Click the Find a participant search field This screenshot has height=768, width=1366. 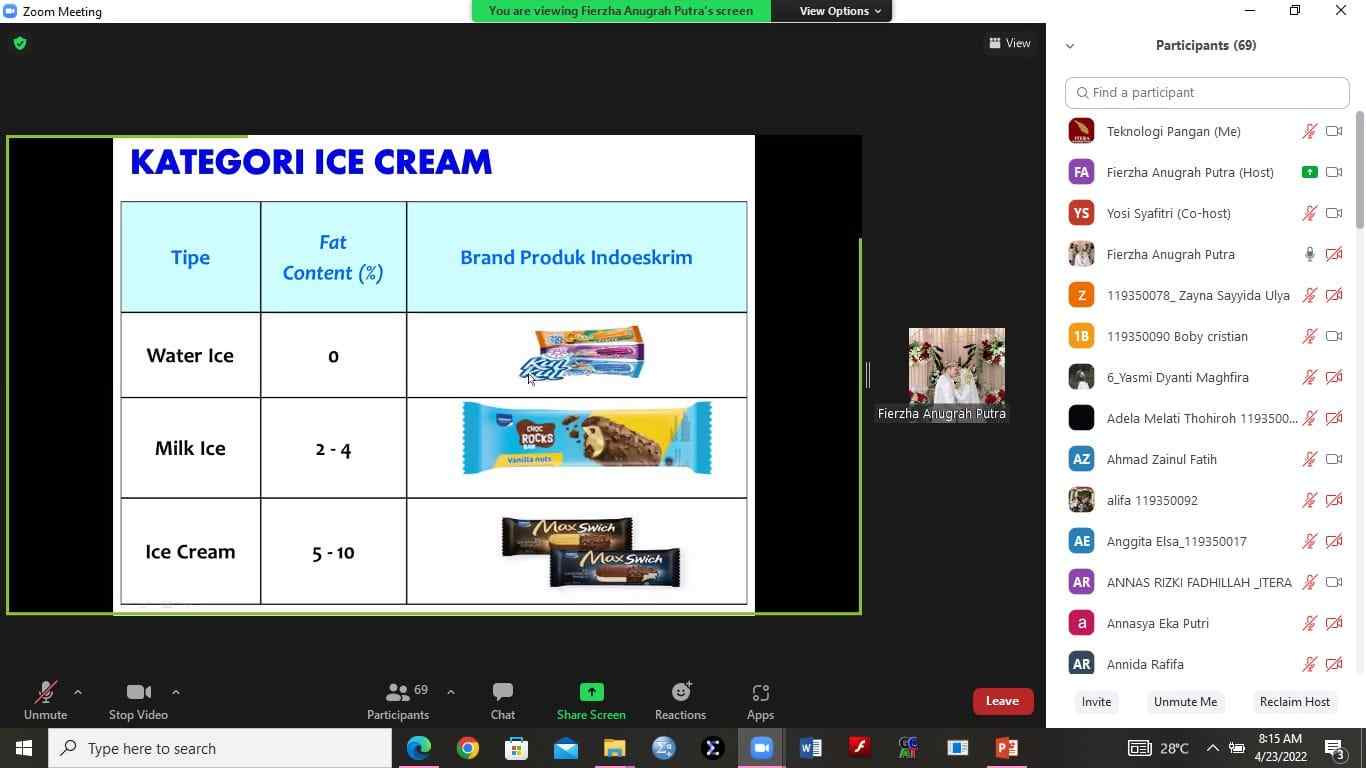click(x=1207, y=92)
